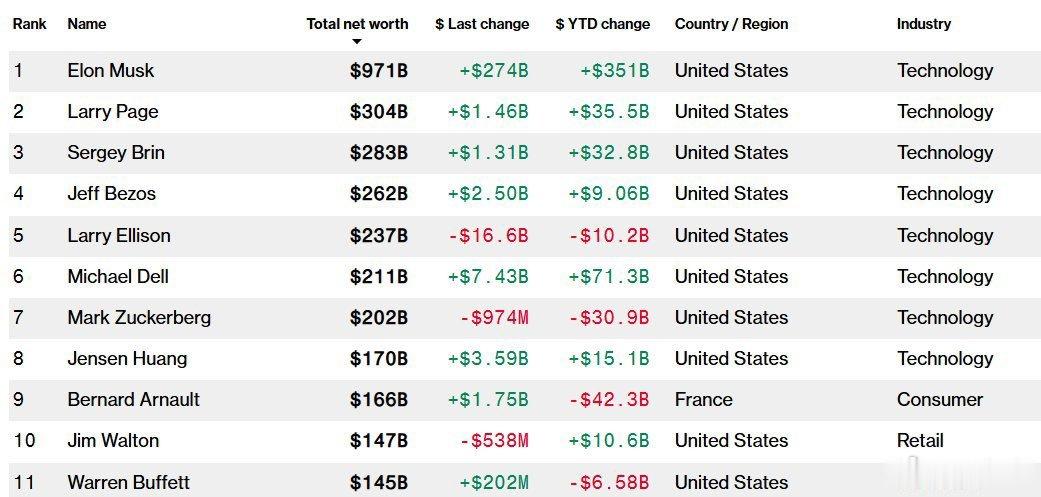Open Warren Buffett's profile
The image size is (1041, 497).
pos(128,482)
